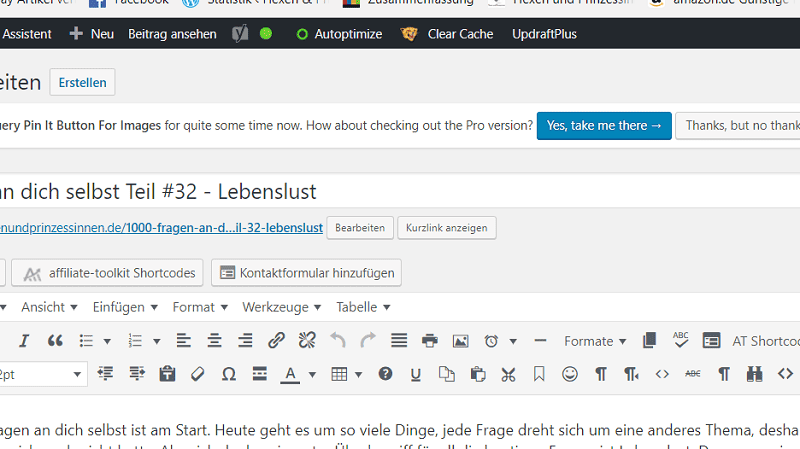Viewport: 800px width, 449px height.
Task: Click the remove link icon
Action: [307, 341]
